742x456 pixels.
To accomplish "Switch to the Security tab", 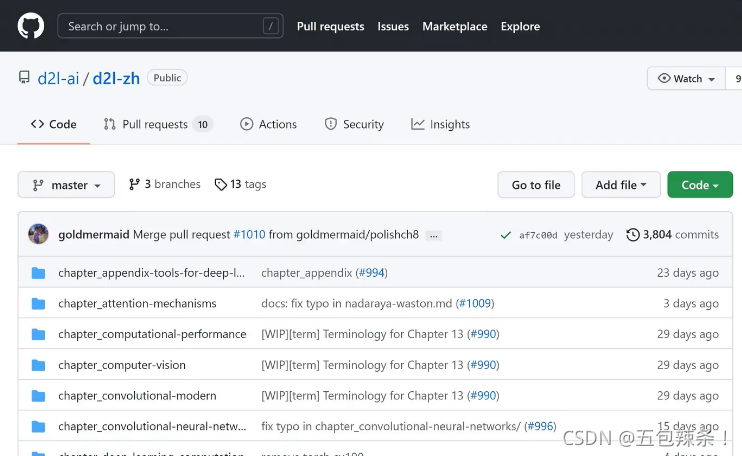I will pyautogui.click(x=354, y=124).
